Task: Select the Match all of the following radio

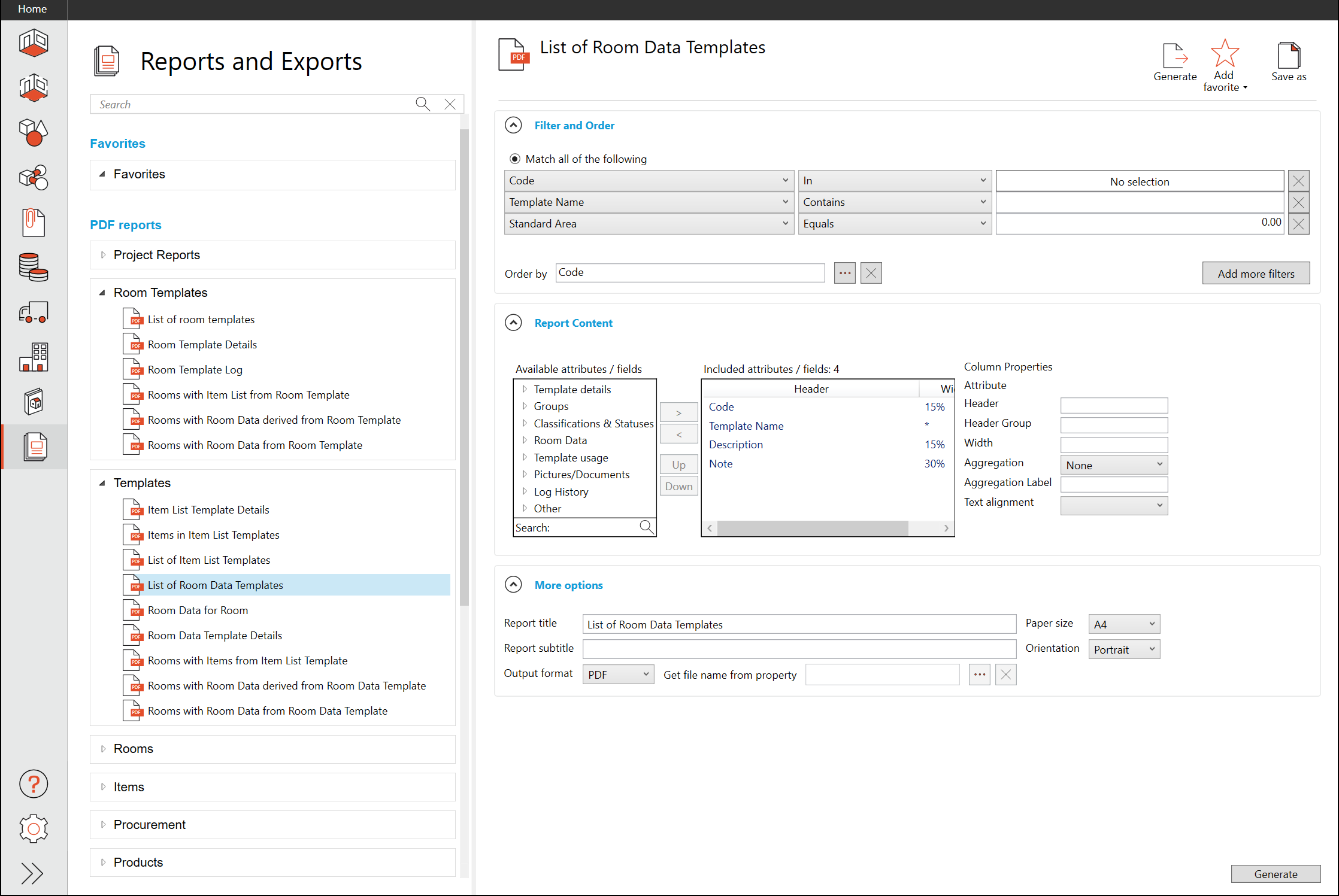Action: [x=514, y=159]
